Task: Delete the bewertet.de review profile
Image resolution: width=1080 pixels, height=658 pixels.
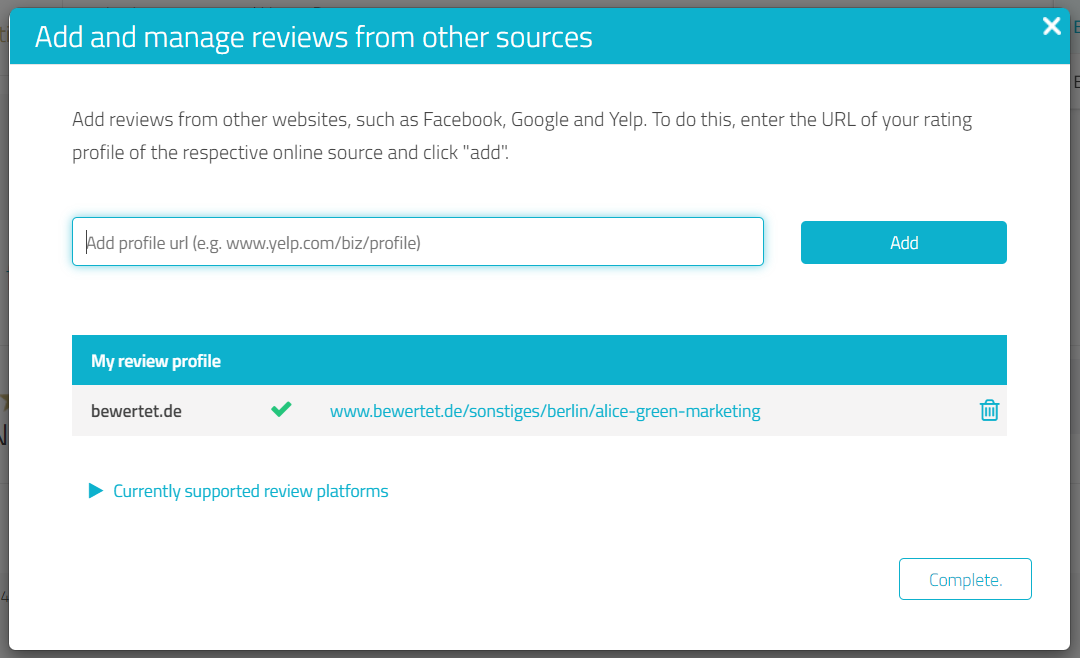Action: 989,410
